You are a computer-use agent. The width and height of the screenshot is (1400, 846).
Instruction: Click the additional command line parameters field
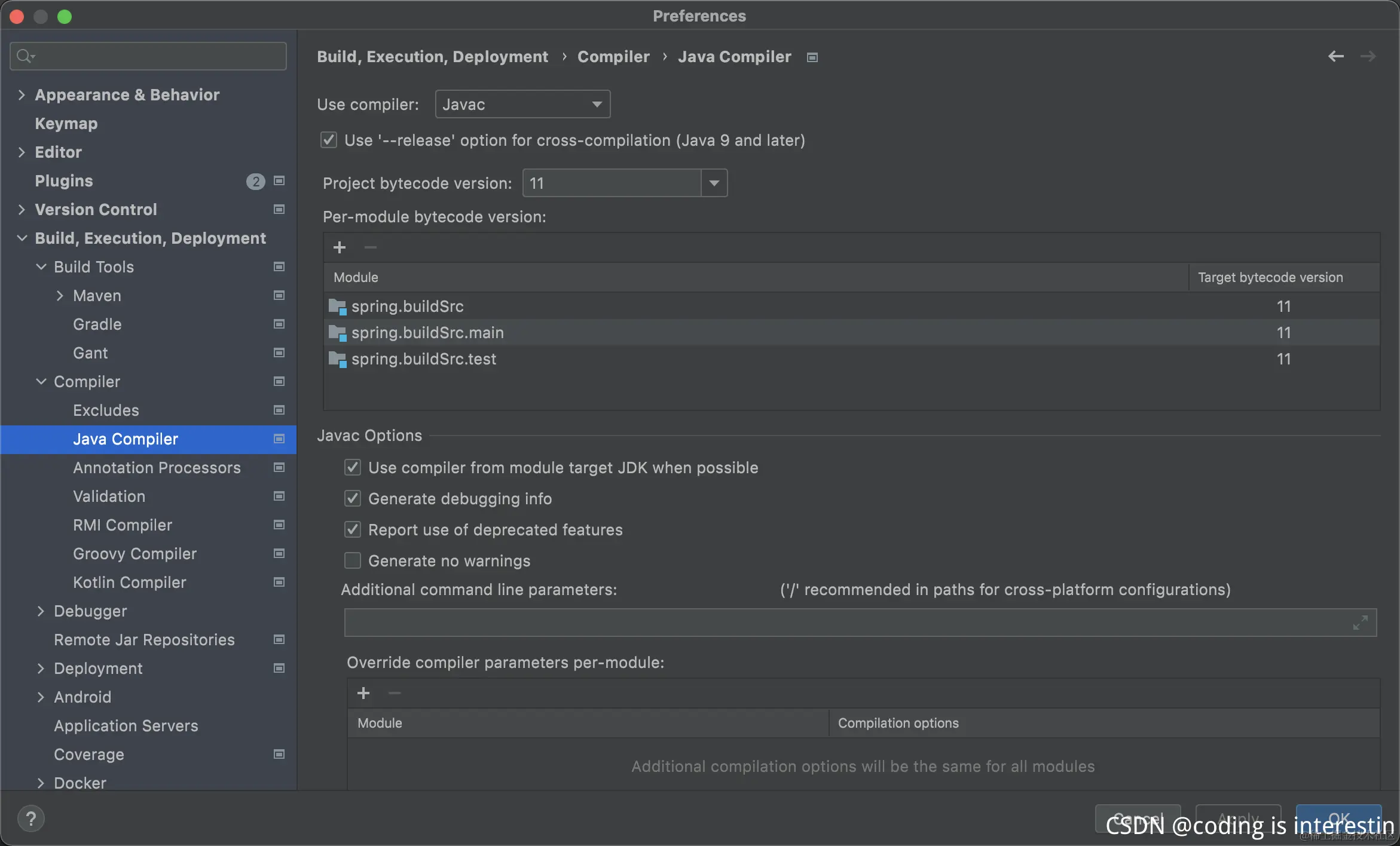tap(837, 623)
